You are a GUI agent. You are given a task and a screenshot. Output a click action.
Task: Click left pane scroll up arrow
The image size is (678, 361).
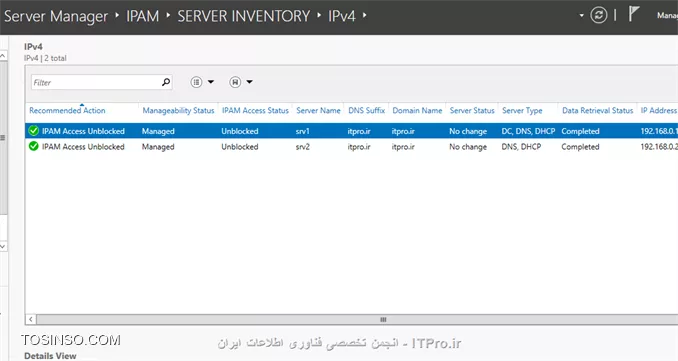3,56
